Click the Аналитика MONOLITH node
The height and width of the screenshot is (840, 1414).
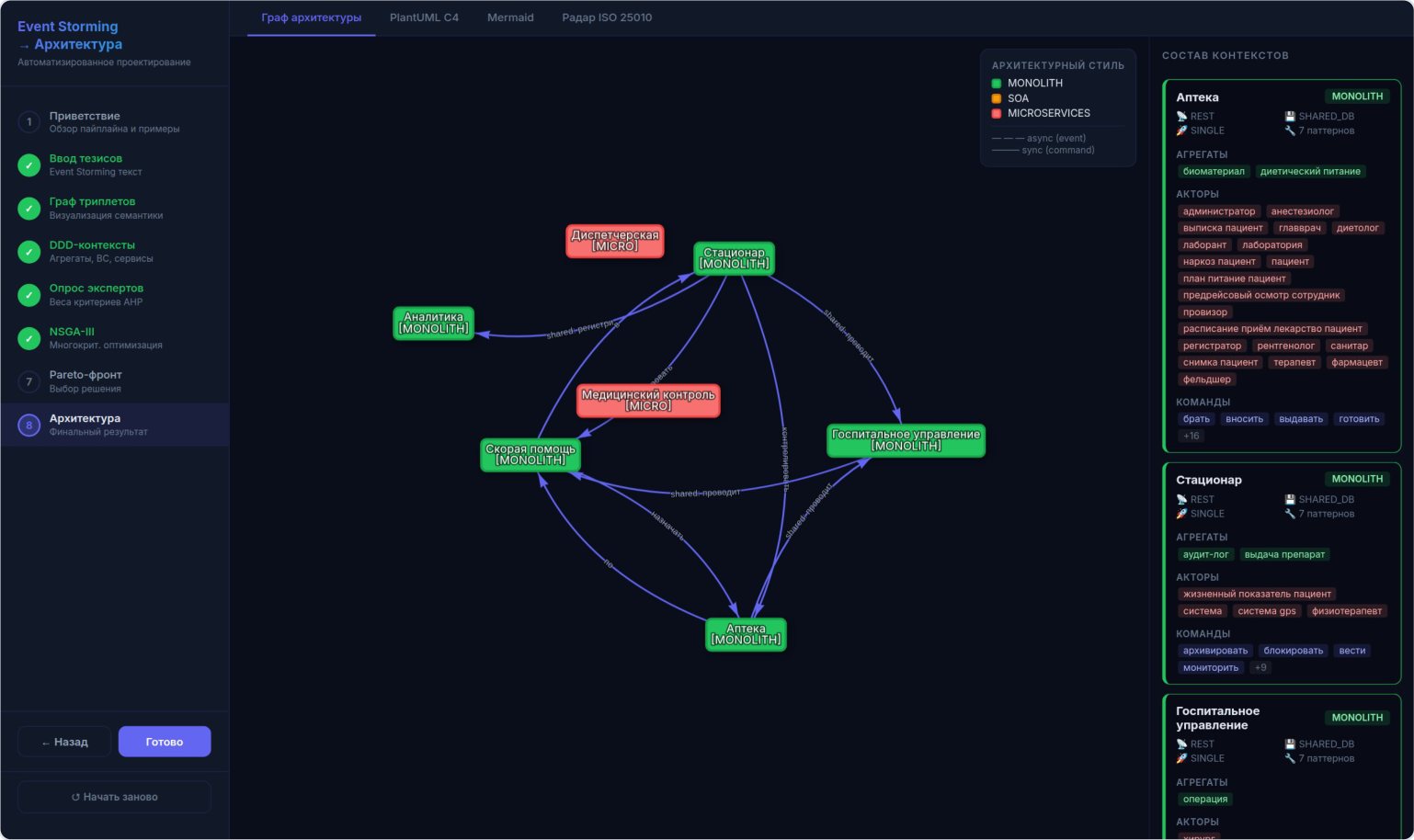click(x=433, y=323)
